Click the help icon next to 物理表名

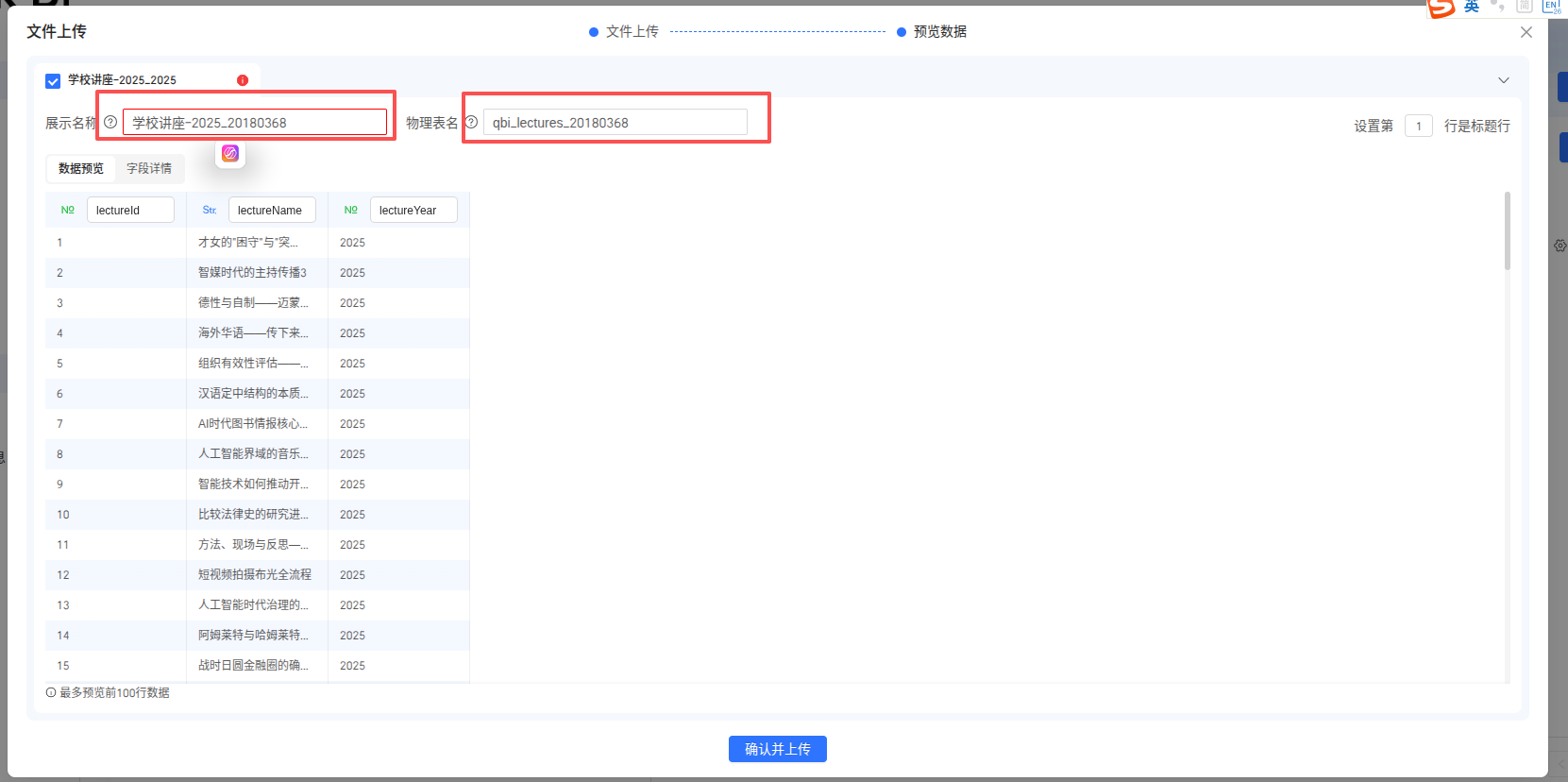tap(471, 122)
